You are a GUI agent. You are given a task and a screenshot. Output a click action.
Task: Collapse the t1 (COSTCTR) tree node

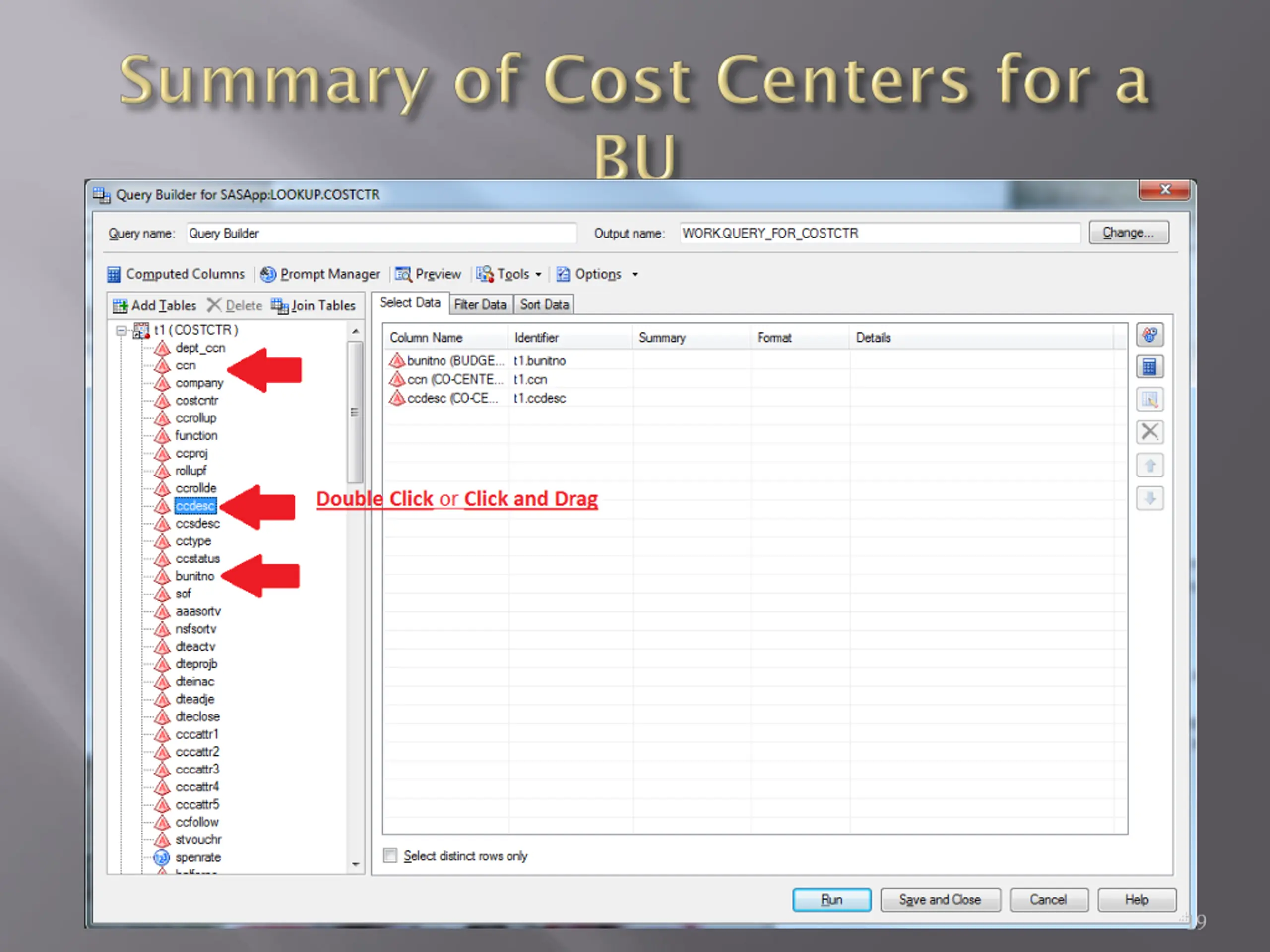(121, 331)
